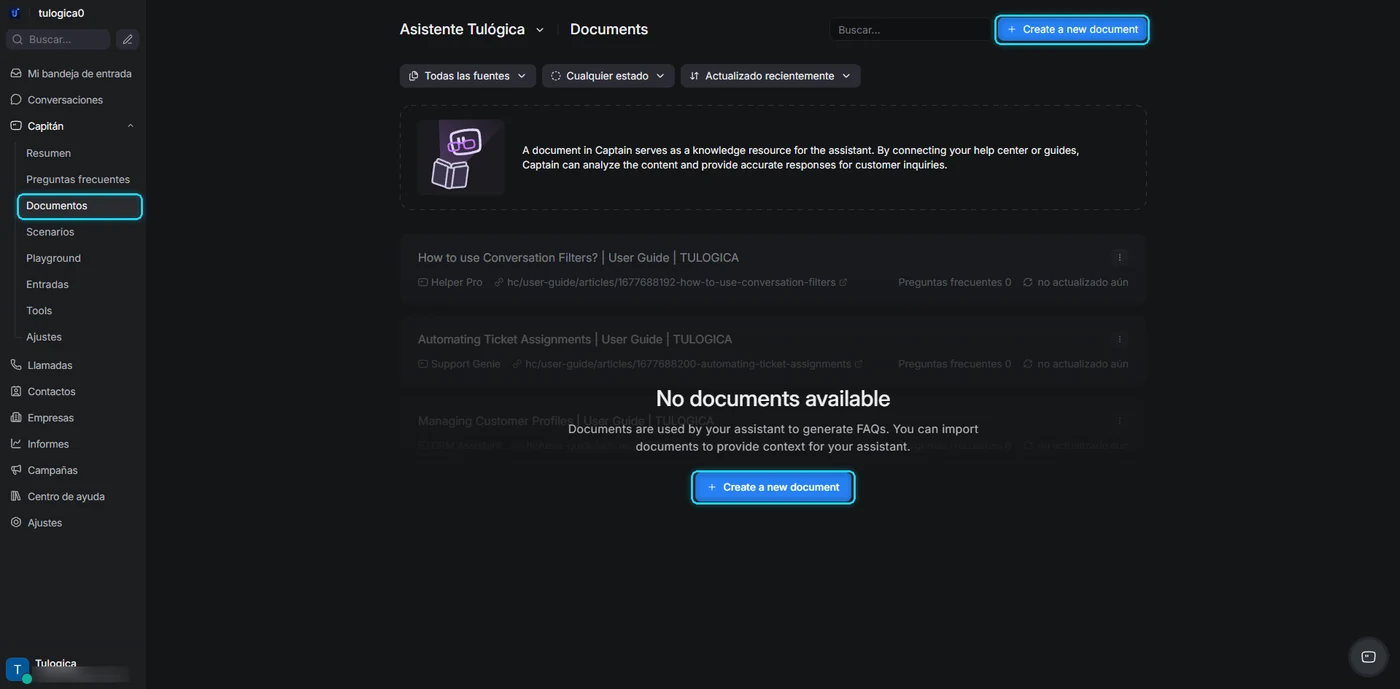Click the Helper Pro assistant label
Image resolution: width=1400 pixels, height=689 pixels.
coord(450,282)
